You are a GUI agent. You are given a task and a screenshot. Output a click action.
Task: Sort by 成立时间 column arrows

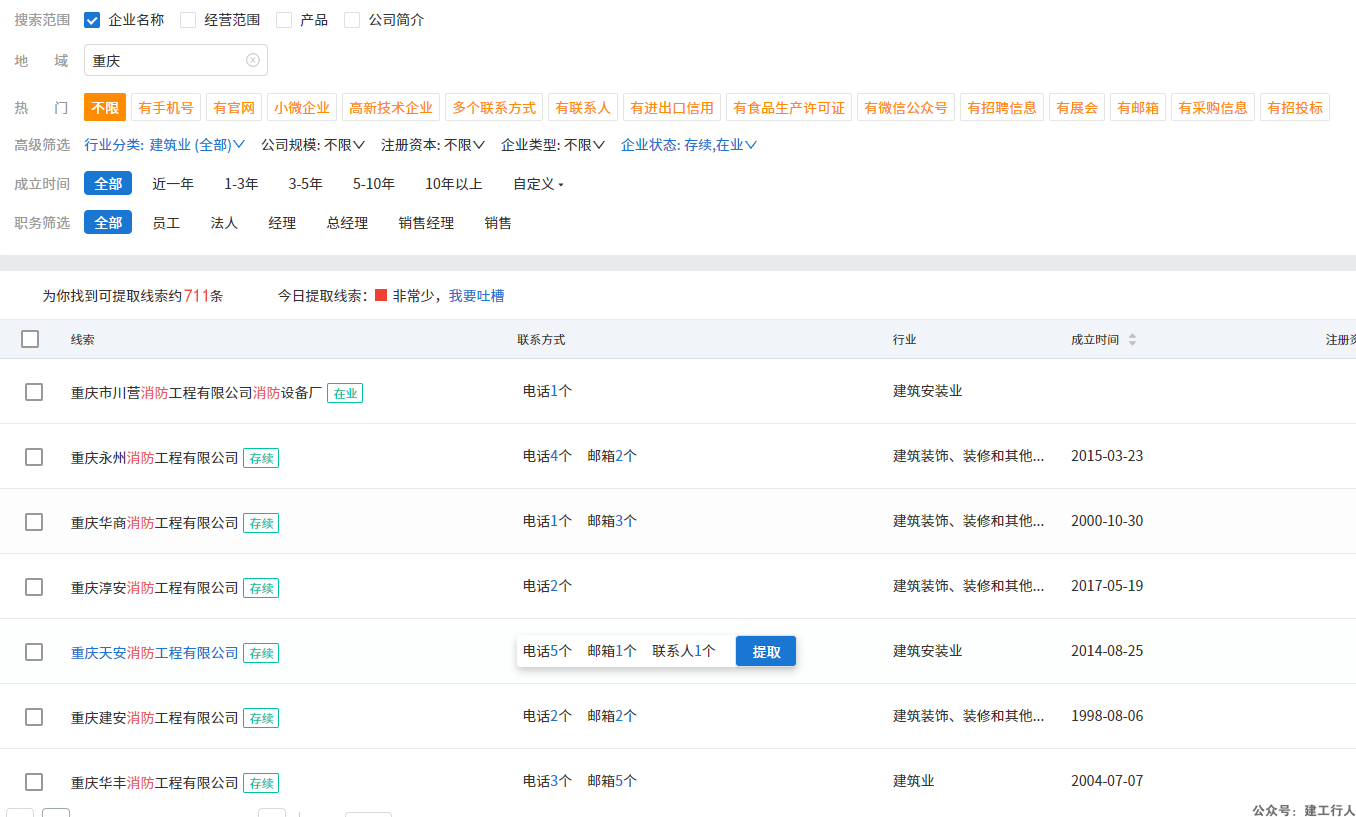1132,340
